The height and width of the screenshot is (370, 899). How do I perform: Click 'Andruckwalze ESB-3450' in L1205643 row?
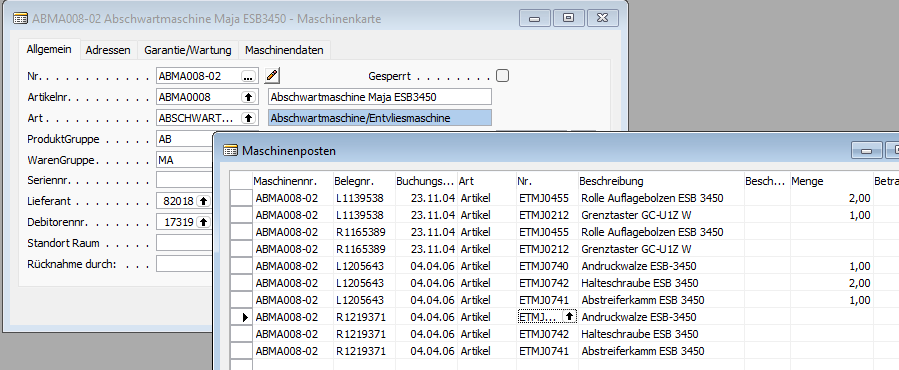639,266
